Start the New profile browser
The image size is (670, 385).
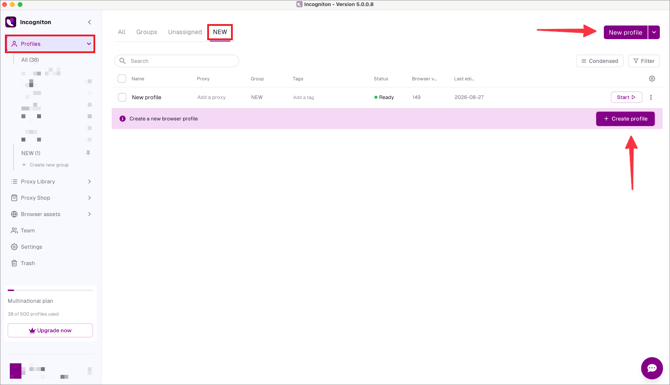(x=626, y=97)
